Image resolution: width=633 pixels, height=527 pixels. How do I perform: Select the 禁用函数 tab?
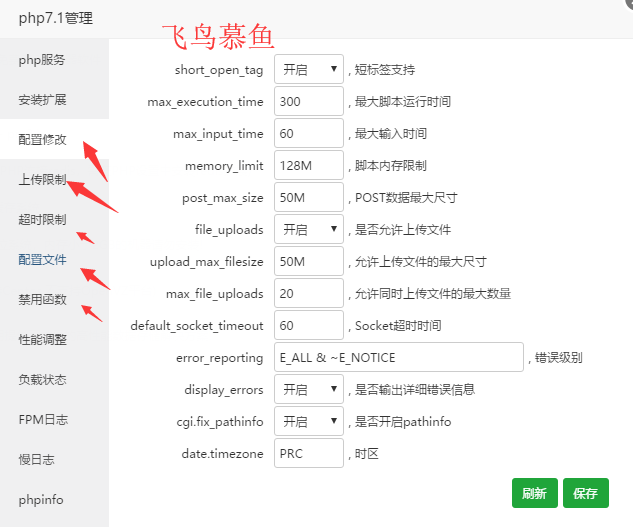tap(42, 300)
